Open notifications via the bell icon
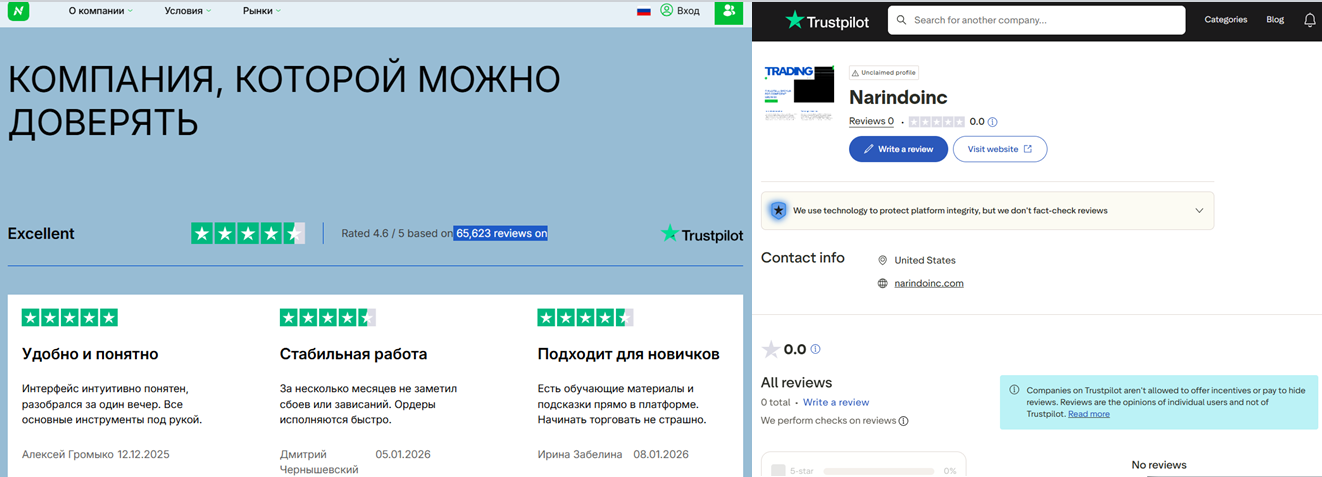 tap(1309, 20)
